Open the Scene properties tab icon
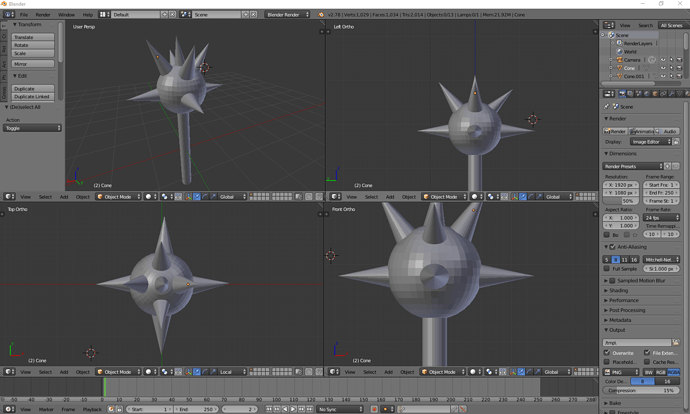Image resolution: width=690 pixels, height=414 pixels. (x=639, y=94)
